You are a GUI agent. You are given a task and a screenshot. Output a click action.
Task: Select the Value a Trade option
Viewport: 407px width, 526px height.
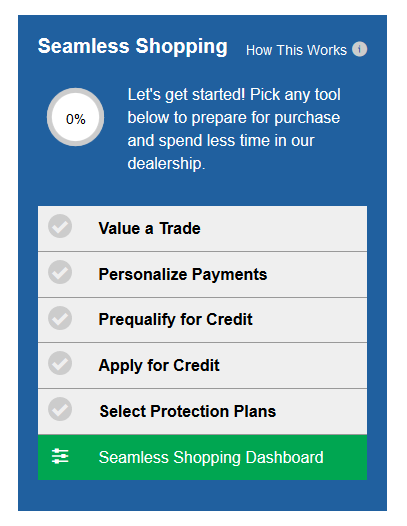[x=202, y=229]
